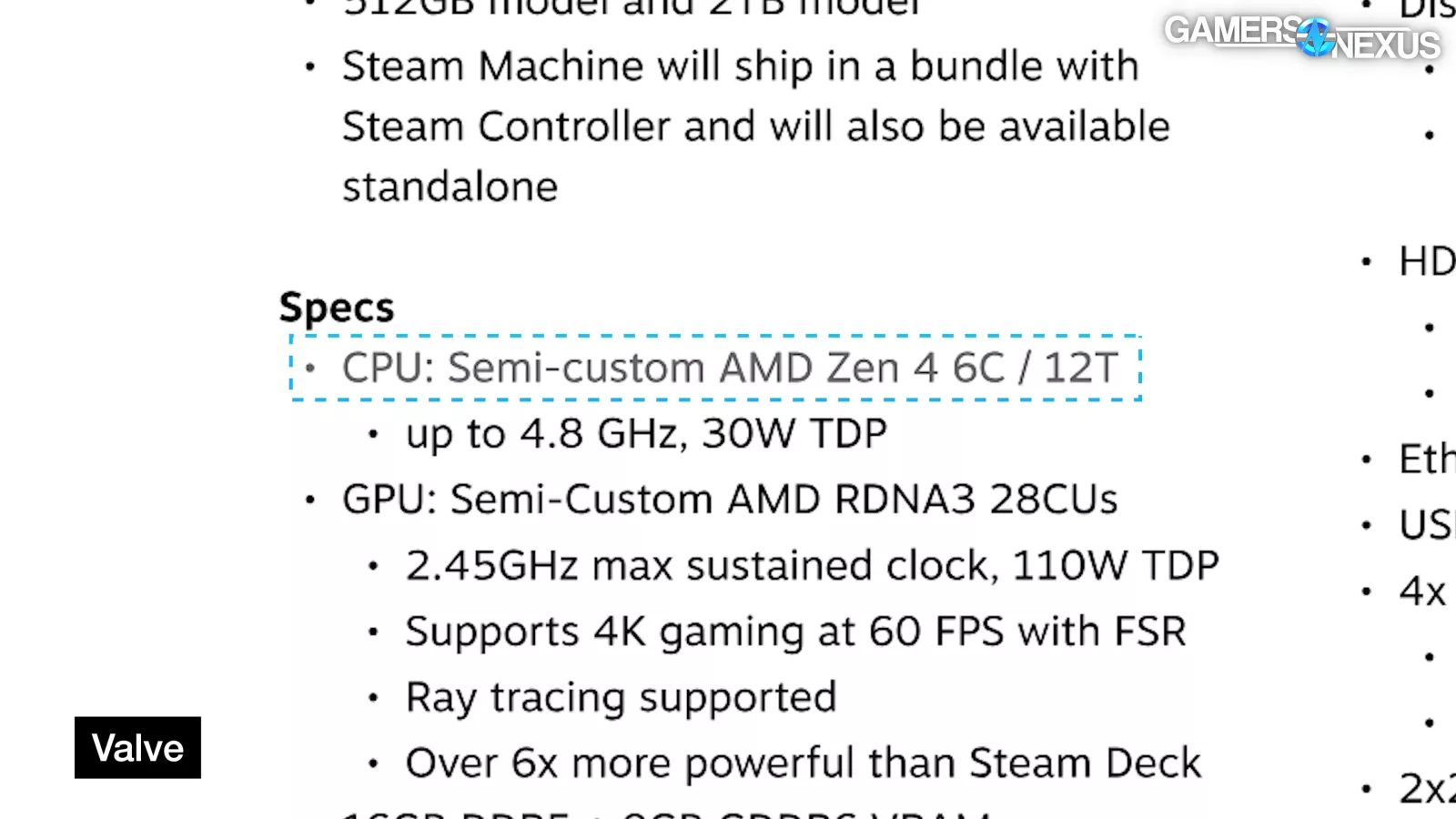
Task: Click the word 'standalone'
Action: click(x=450, y=187)
